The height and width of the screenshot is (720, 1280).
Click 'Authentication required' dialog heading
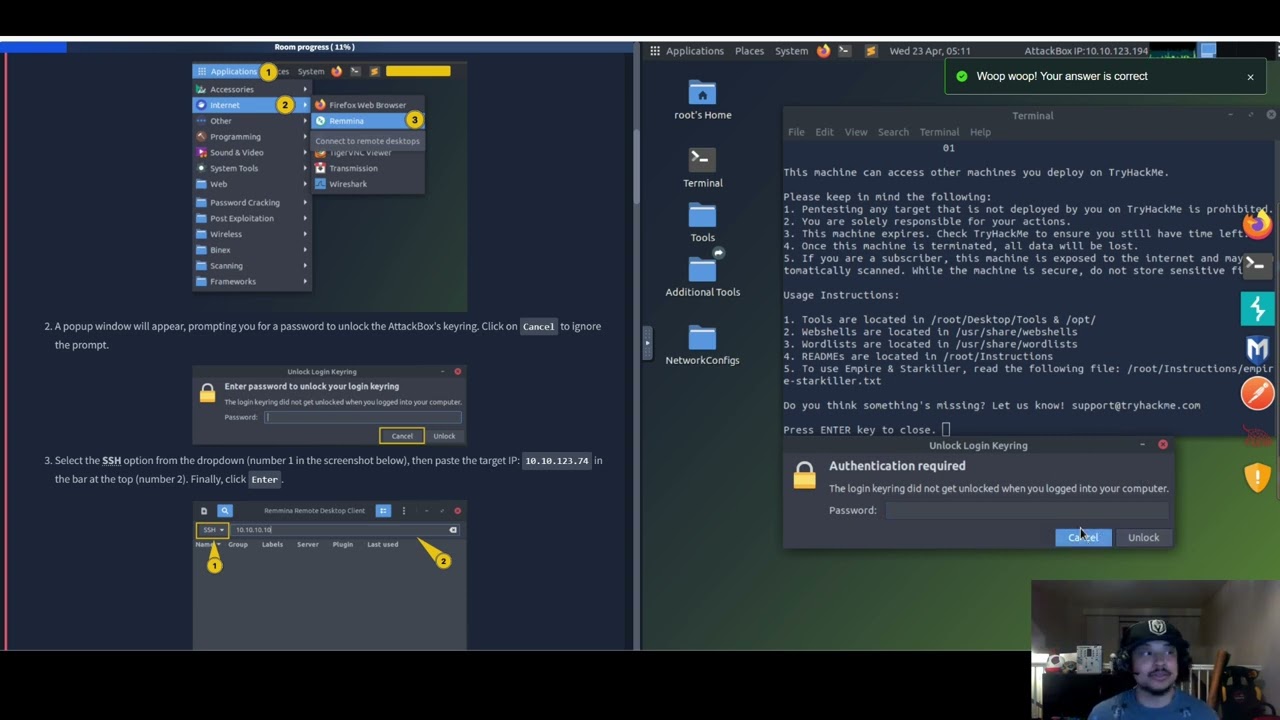(x=897, y=466)
